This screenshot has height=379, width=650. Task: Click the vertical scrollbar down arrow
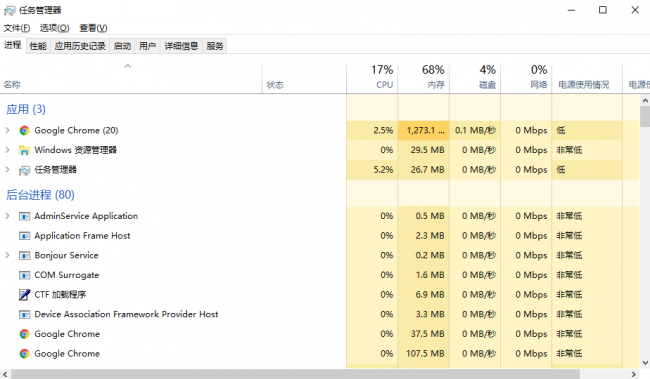(645, 363)
